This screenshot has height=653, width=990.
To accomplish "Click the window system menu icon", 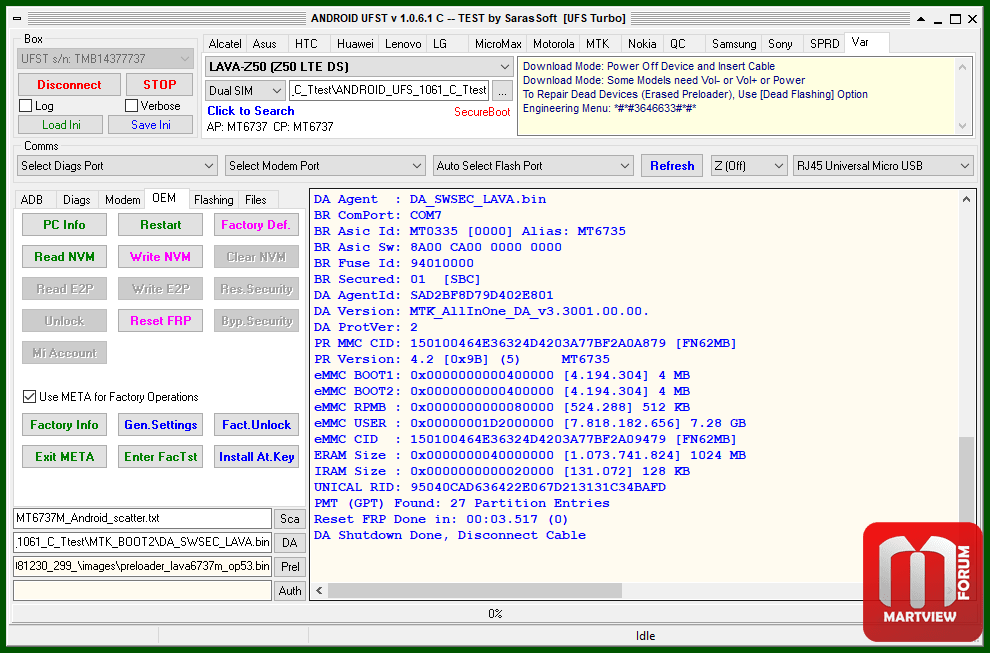I will [x=17, y=18].
